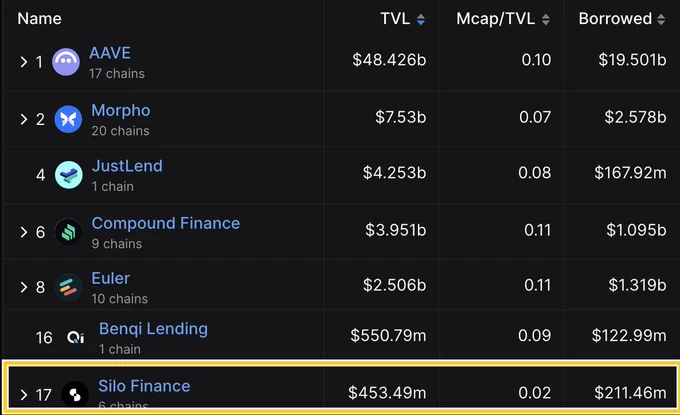Screen dimensions: 680x415
Task: Click the Compound Finance logo icon
Action: [x=68, y=232]
